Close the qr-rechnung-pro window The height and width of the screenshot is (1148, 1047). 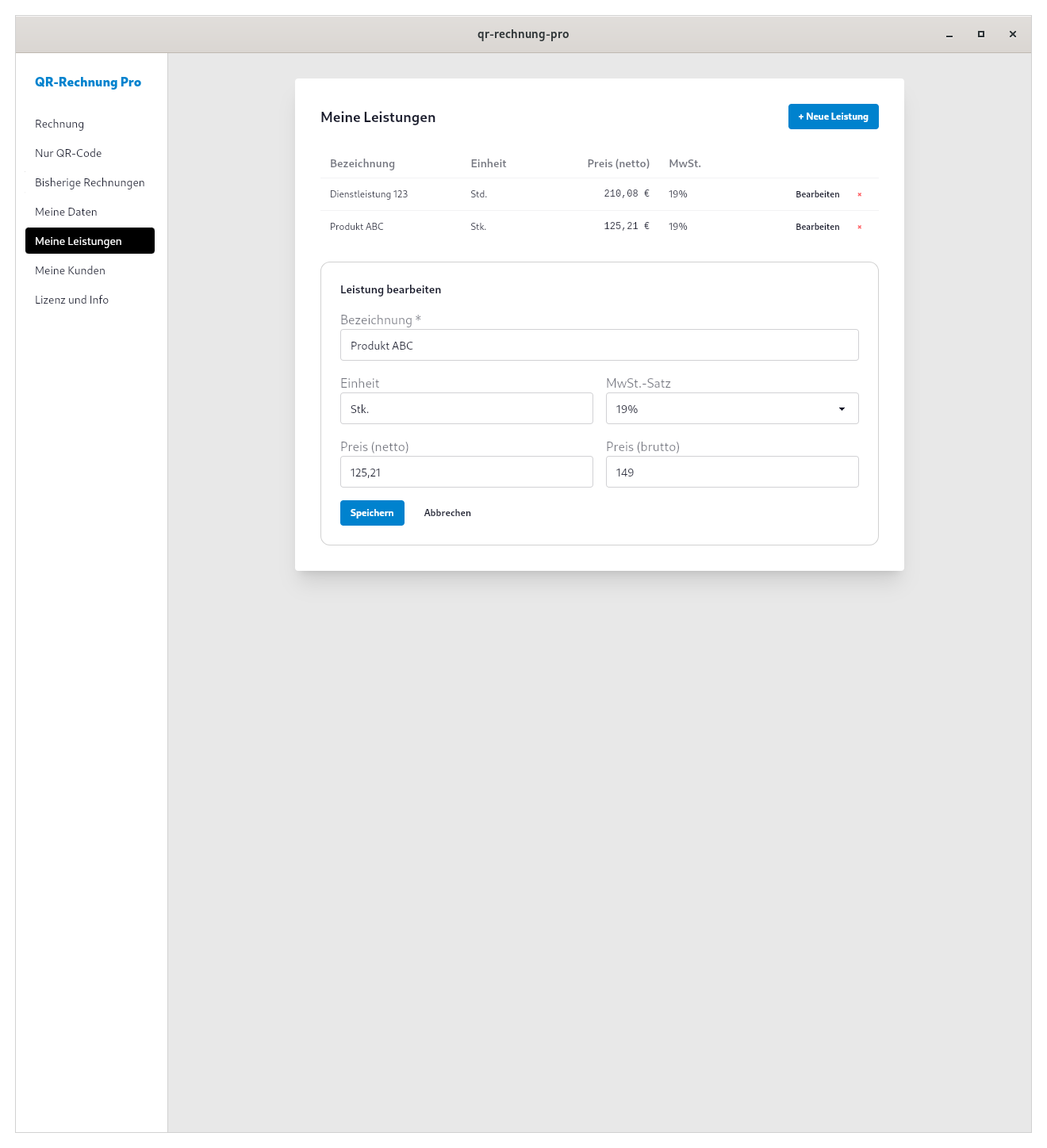pos(1013,34)
